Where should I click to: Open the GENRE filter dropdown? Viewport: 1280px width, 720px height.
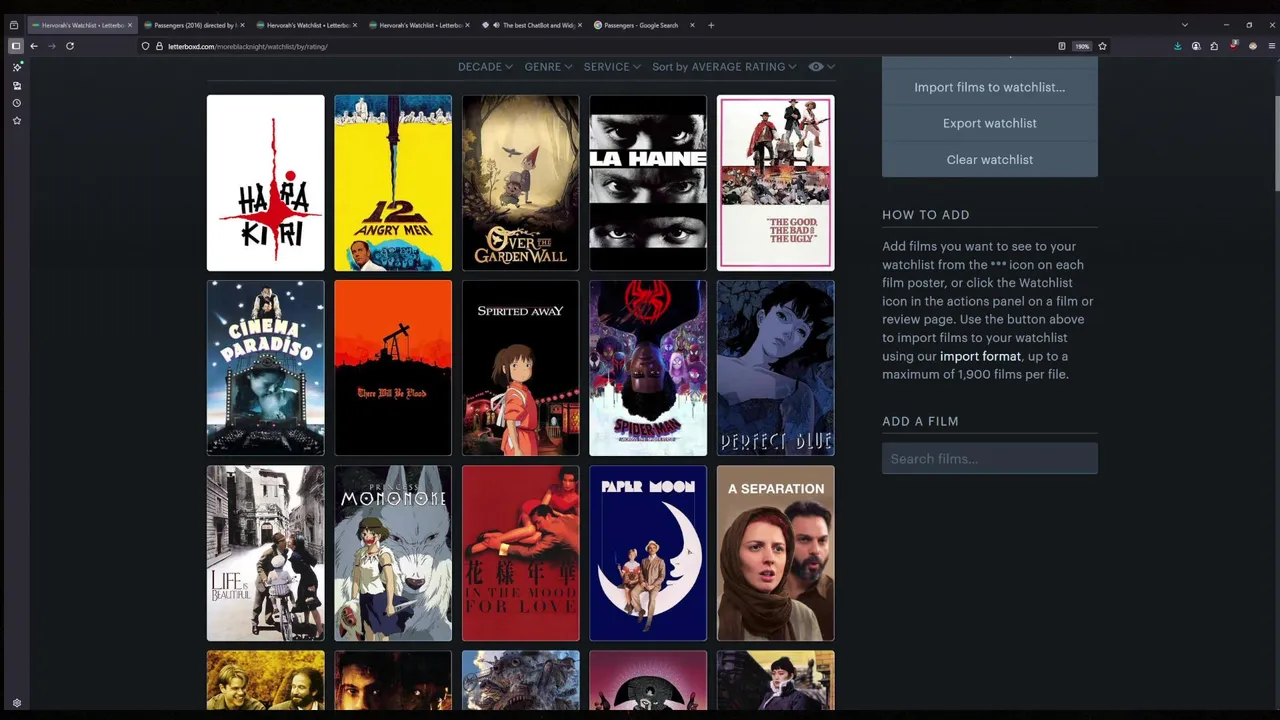point(548,67)
